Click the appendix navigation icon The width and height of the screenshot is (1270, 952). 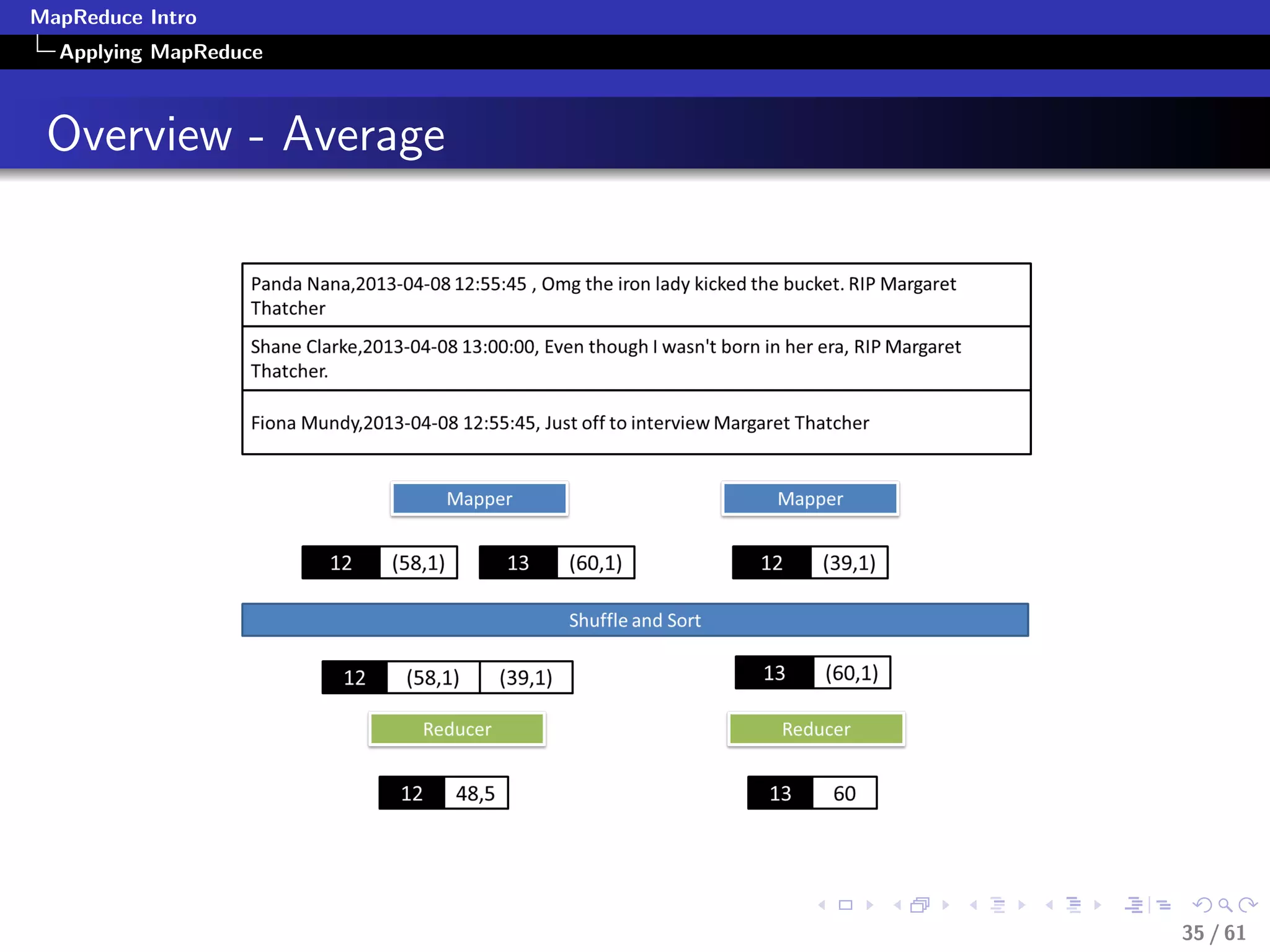1164,906
